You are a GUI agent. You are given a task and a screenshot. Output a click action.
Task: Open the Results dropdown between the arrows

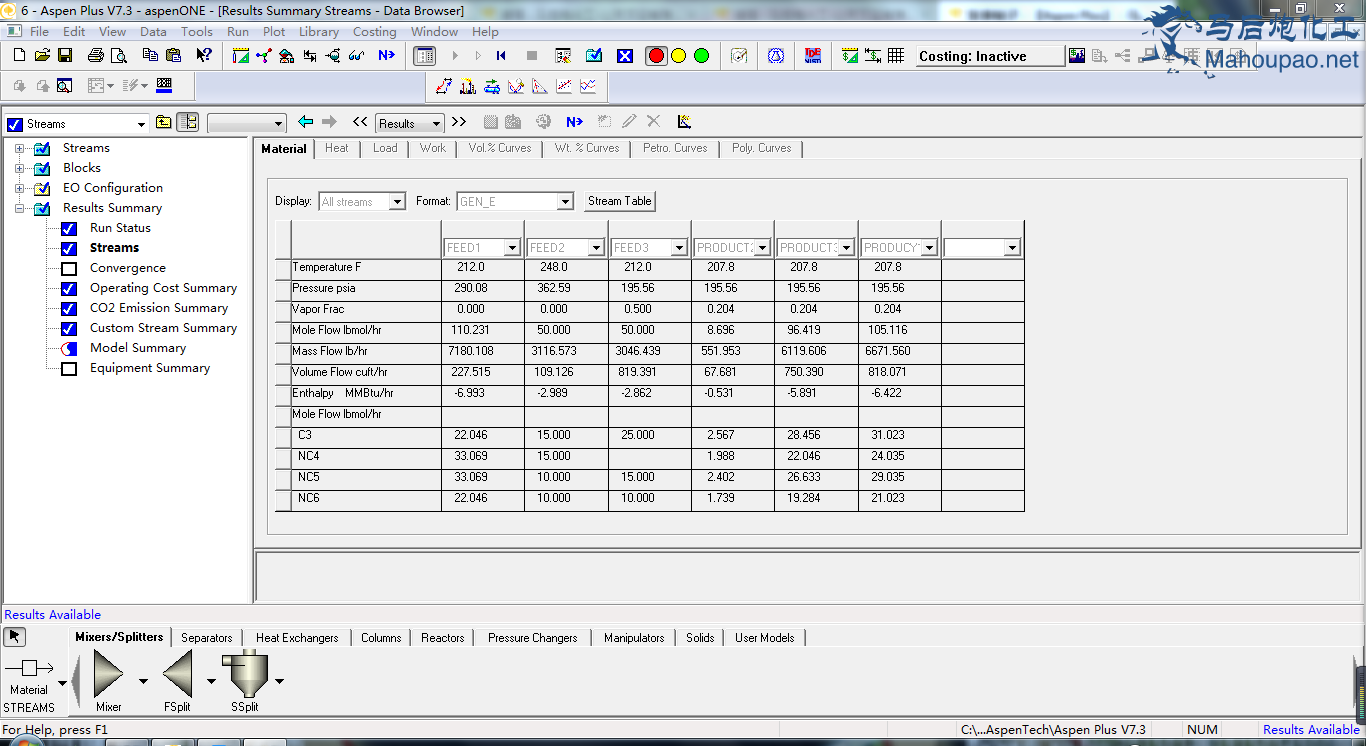tap(437, 124)
